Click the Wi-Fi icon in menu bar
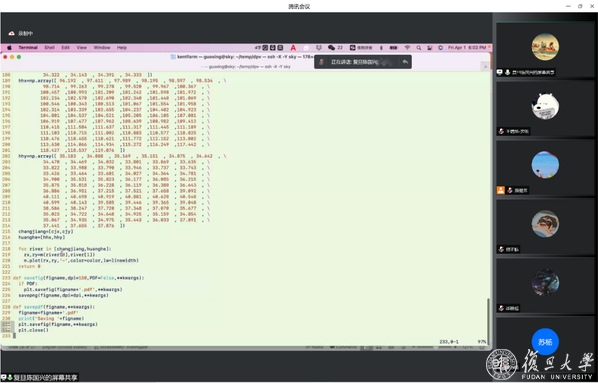 (x=407, y=48)
